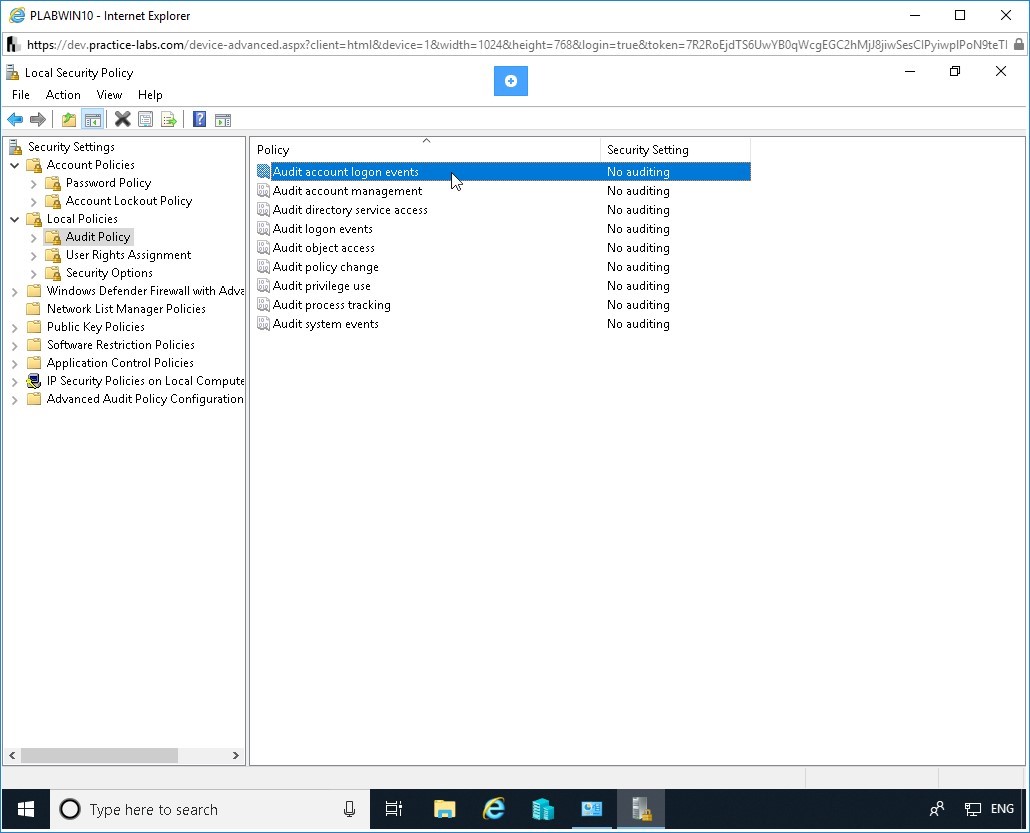The image size is (1030, 833).
Task: Expand Windows Defender Firewall node
Action: (14, 292)
